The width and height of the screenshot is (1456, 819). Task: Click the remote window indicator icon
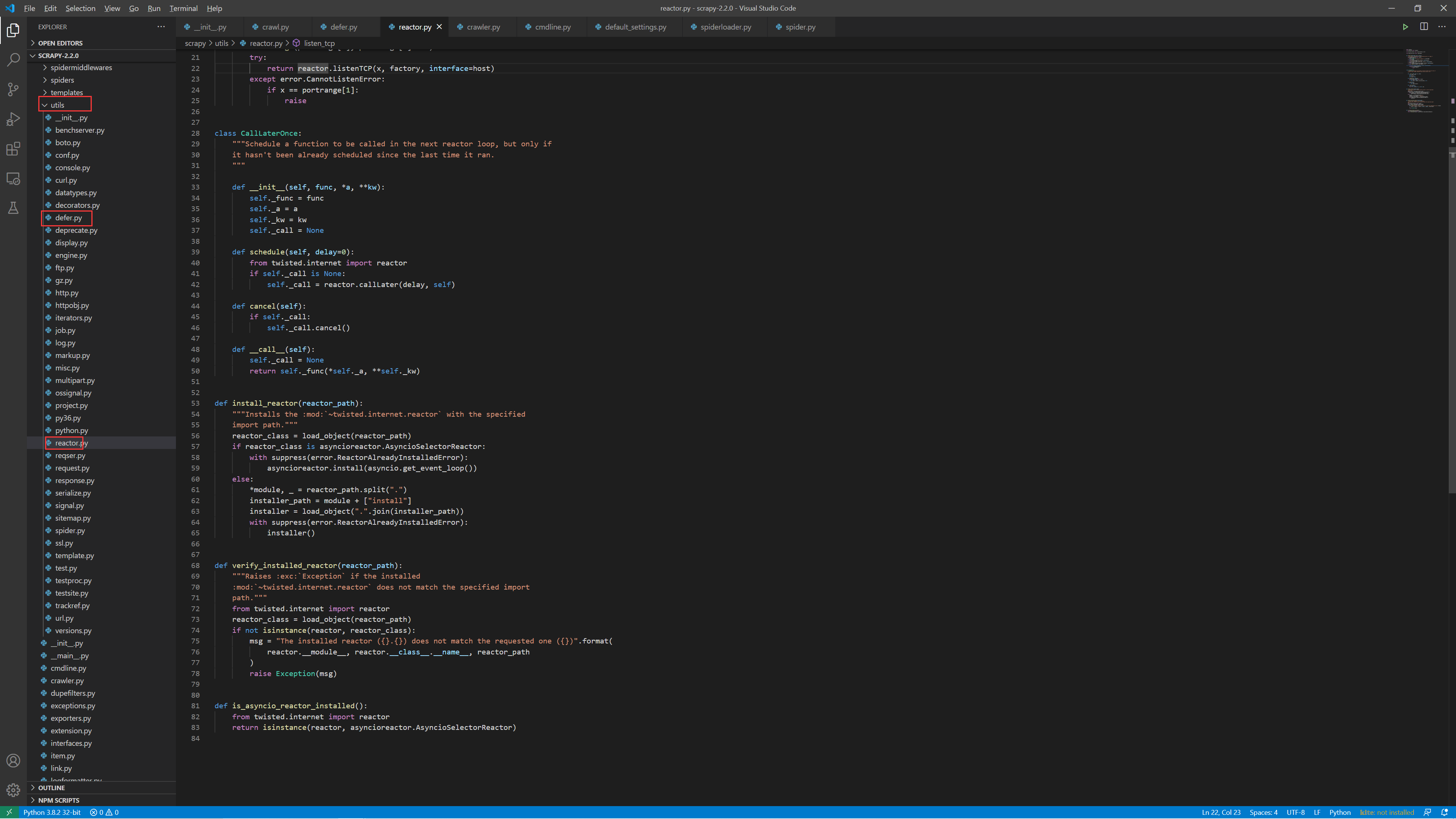coord(9,812)
